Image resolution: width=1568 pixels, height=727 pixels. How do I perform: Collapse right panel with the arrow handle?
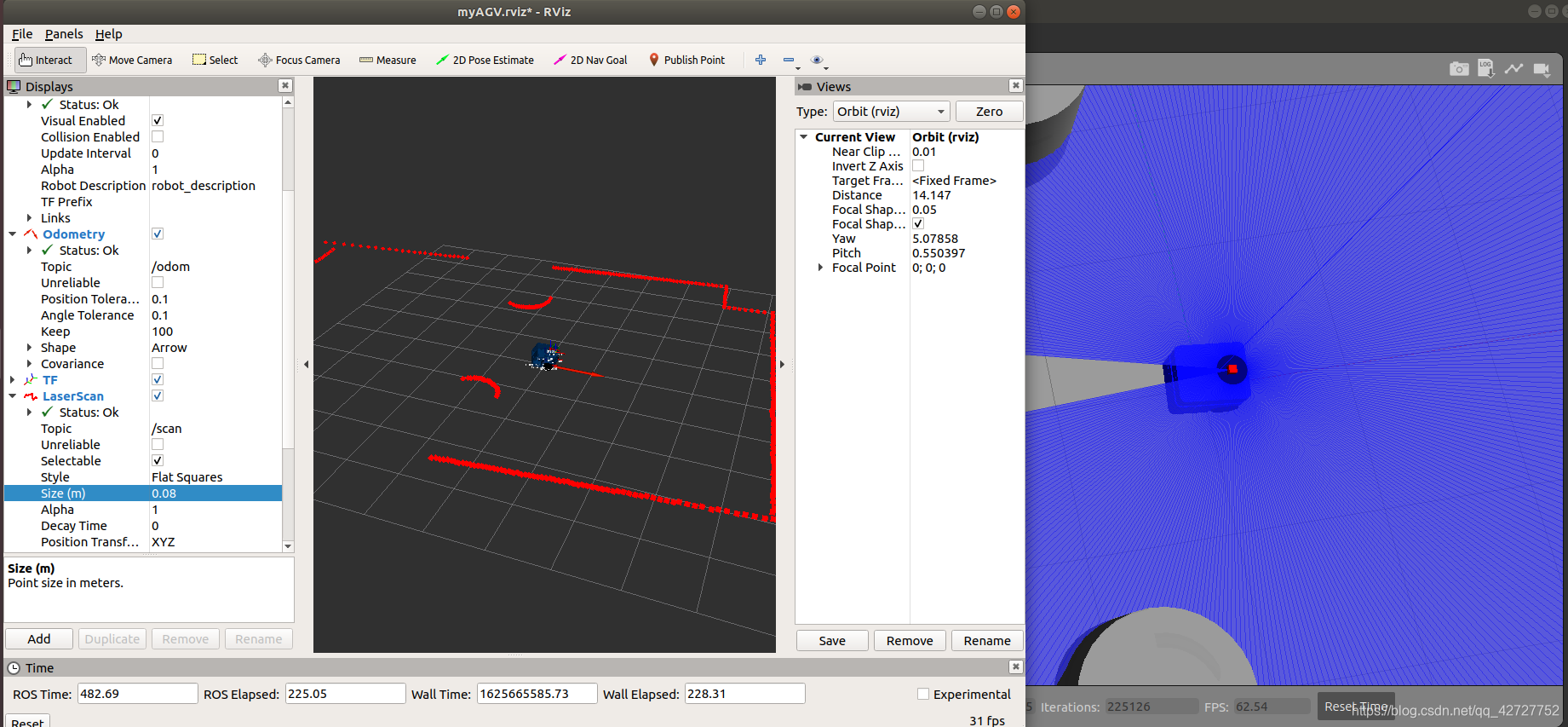(x=782, y=364)
